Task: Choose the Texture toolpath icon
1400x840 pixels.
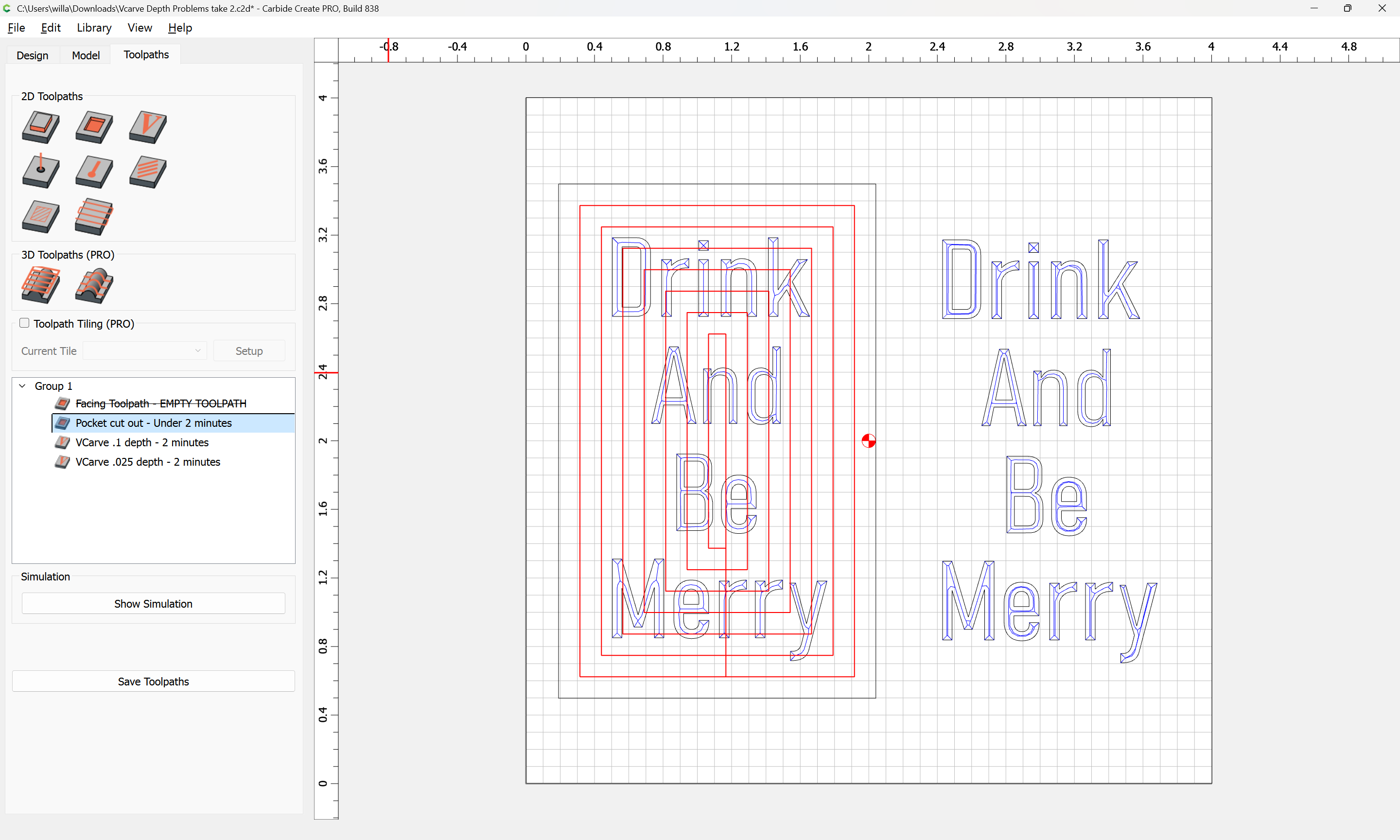Action: pos(148,171)
